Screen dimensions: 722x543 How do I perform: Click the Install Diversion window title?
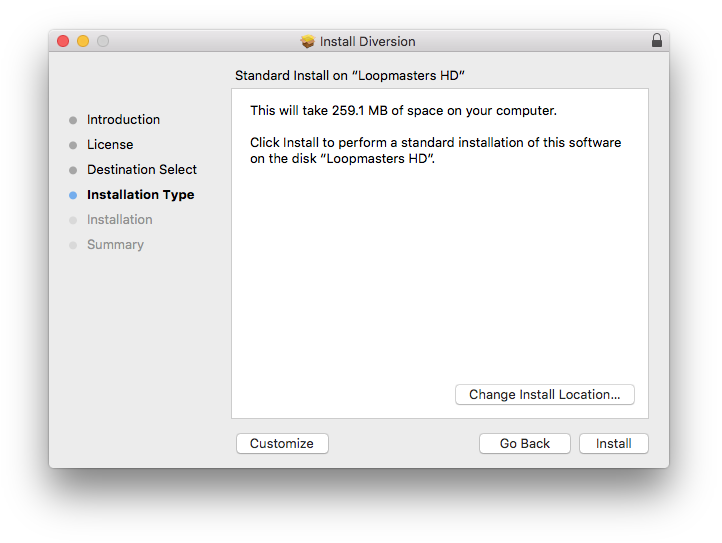tap(367, 42)
